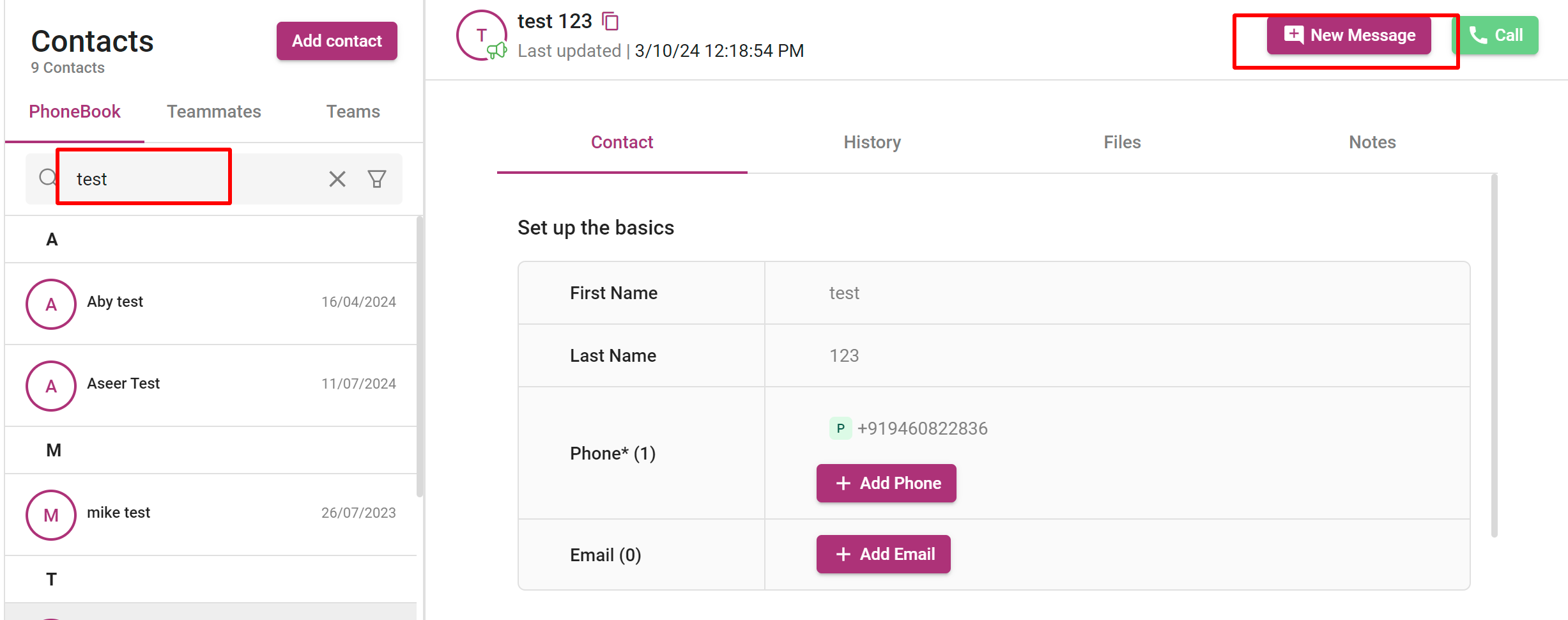Start a New Message
This screenshot has height=620, width=1568.
(1349, 35)
